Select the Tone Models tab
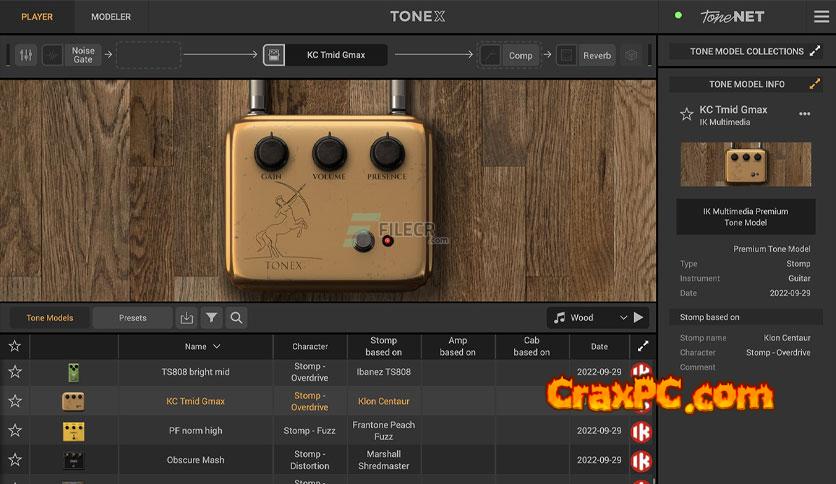The width and height of the screenshot is (836, 484). [x=50, y=318]
